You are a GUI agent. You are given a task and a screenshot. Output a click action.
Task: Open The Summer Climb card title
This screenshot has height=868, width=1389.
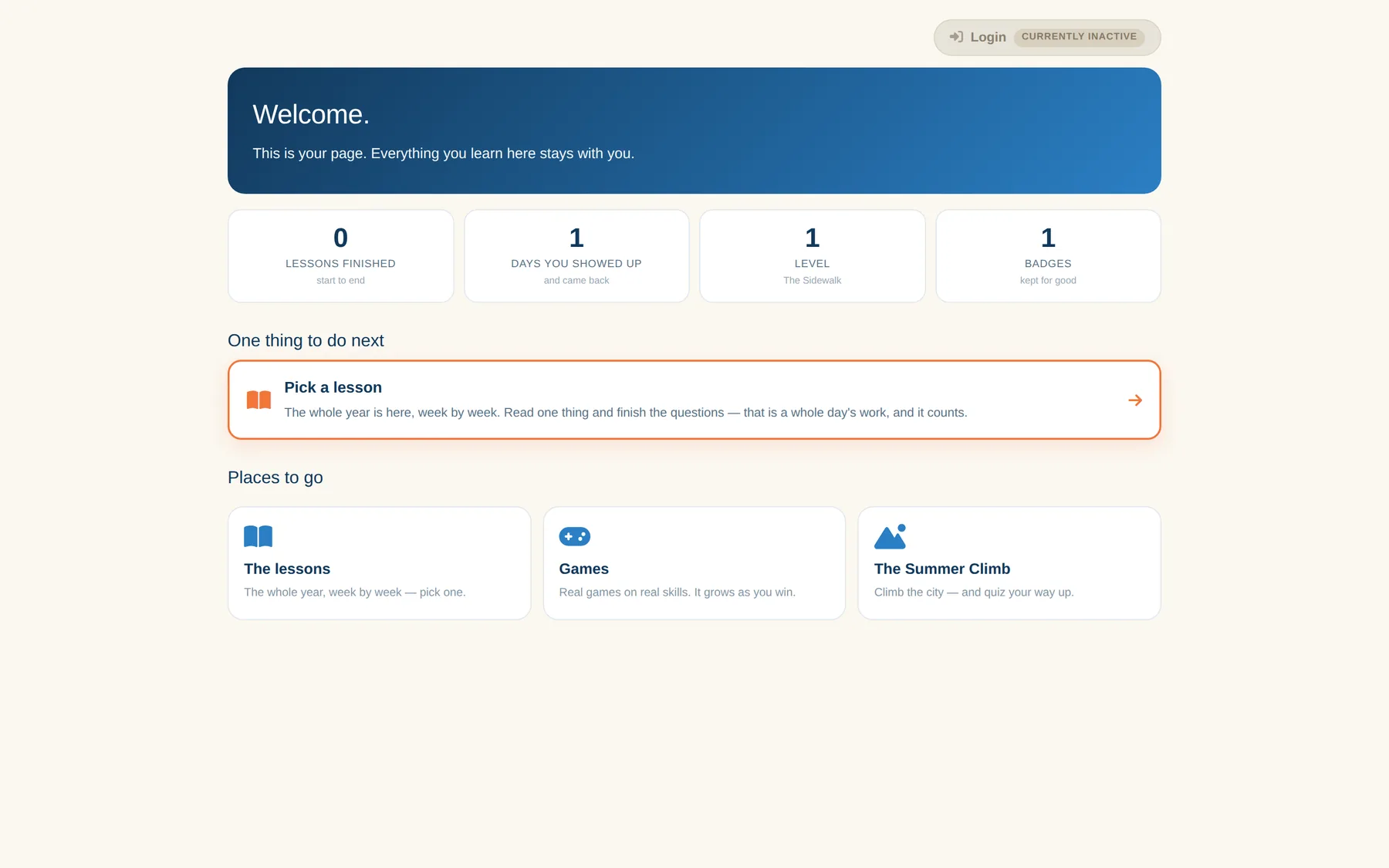point(942,569)
